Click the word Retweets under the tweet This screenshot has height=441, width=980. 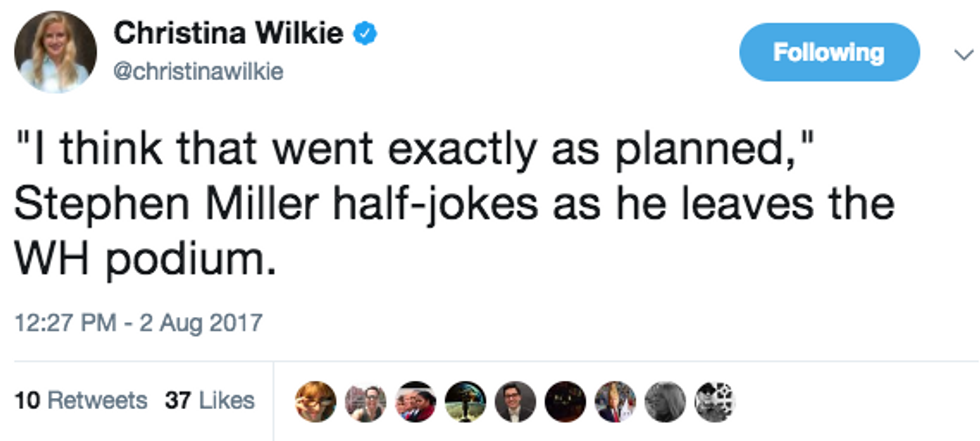(98, 400)
